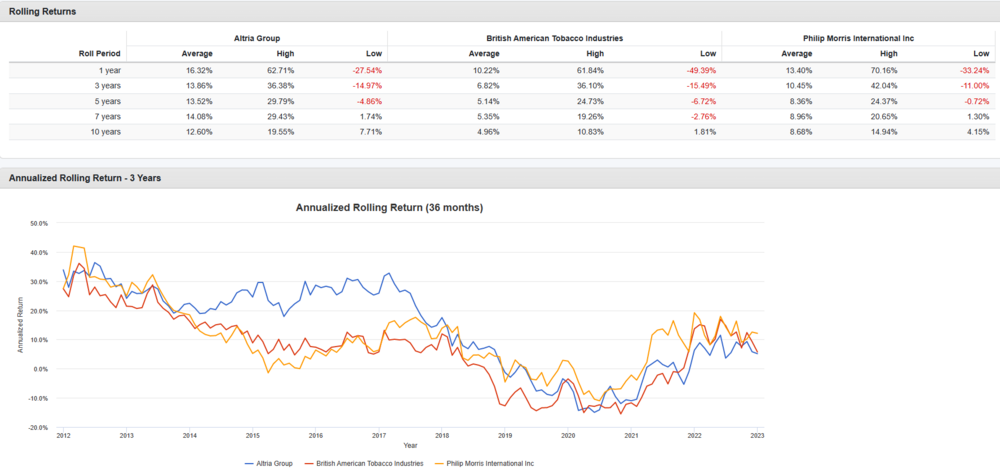Select Philip Morris International Inc table column header

pos(857,38)
